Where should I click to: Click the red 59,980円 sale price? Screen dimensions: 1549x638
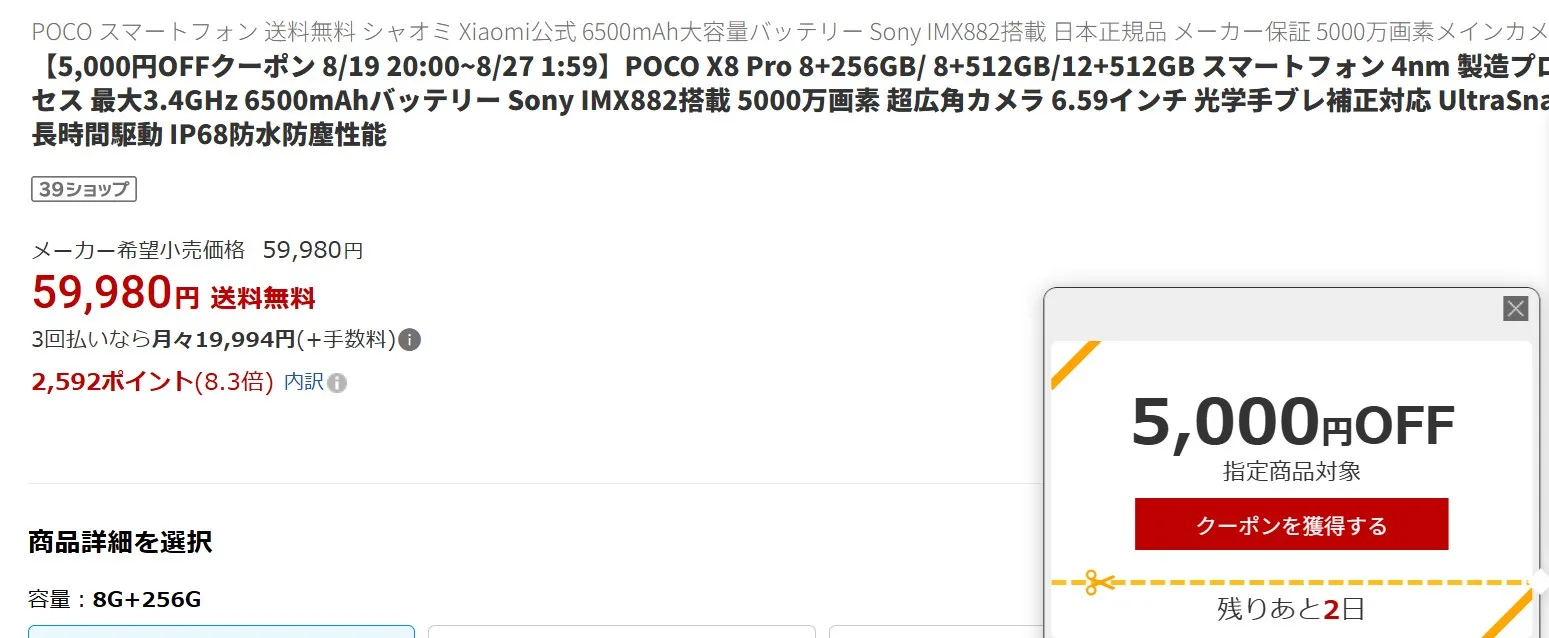click(116, 292)
